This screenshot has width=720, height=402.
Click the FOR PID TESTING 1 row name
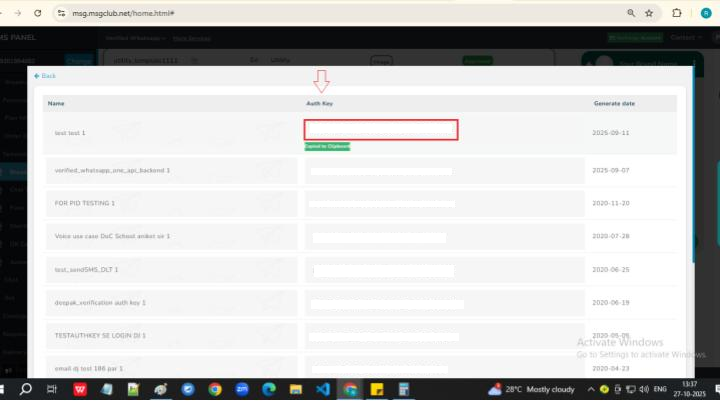click(85, 203)
